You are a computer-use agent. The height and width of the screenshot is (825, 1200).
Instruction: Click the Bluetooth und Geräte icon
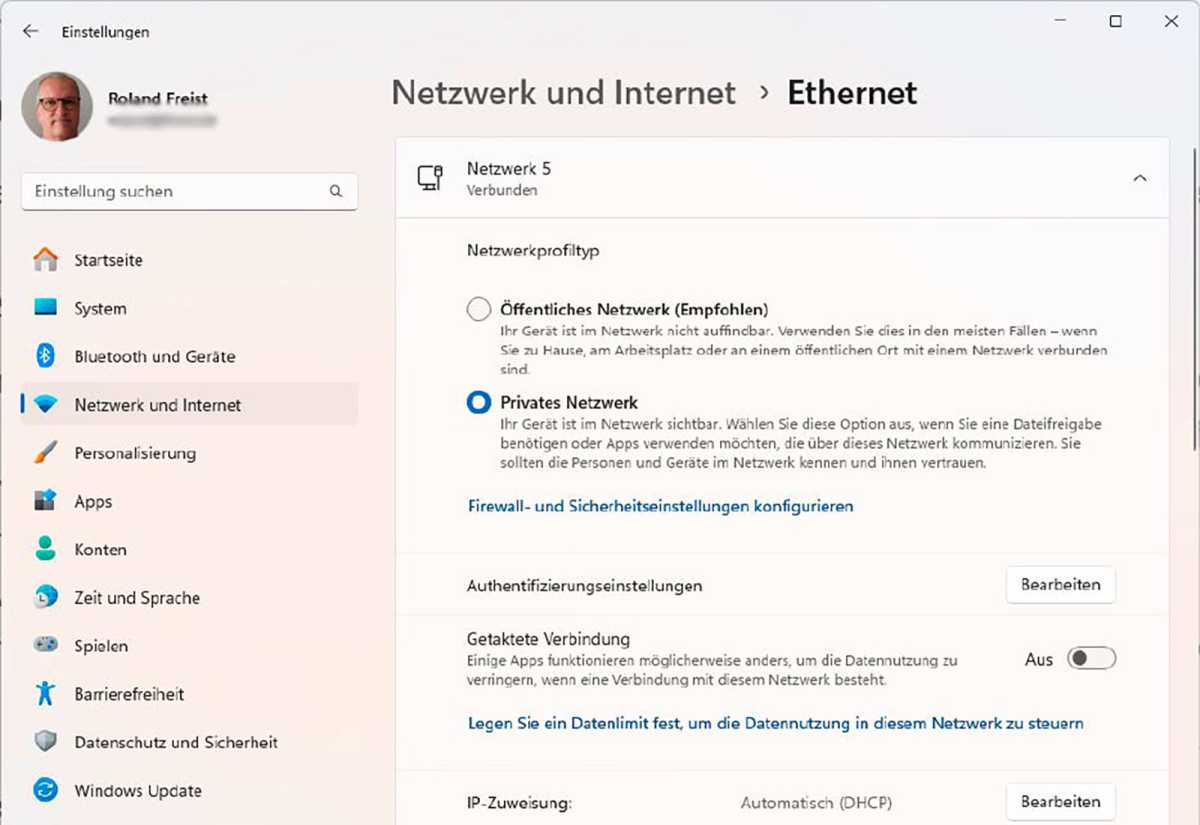pyautogui.click(x=44, y=356)
